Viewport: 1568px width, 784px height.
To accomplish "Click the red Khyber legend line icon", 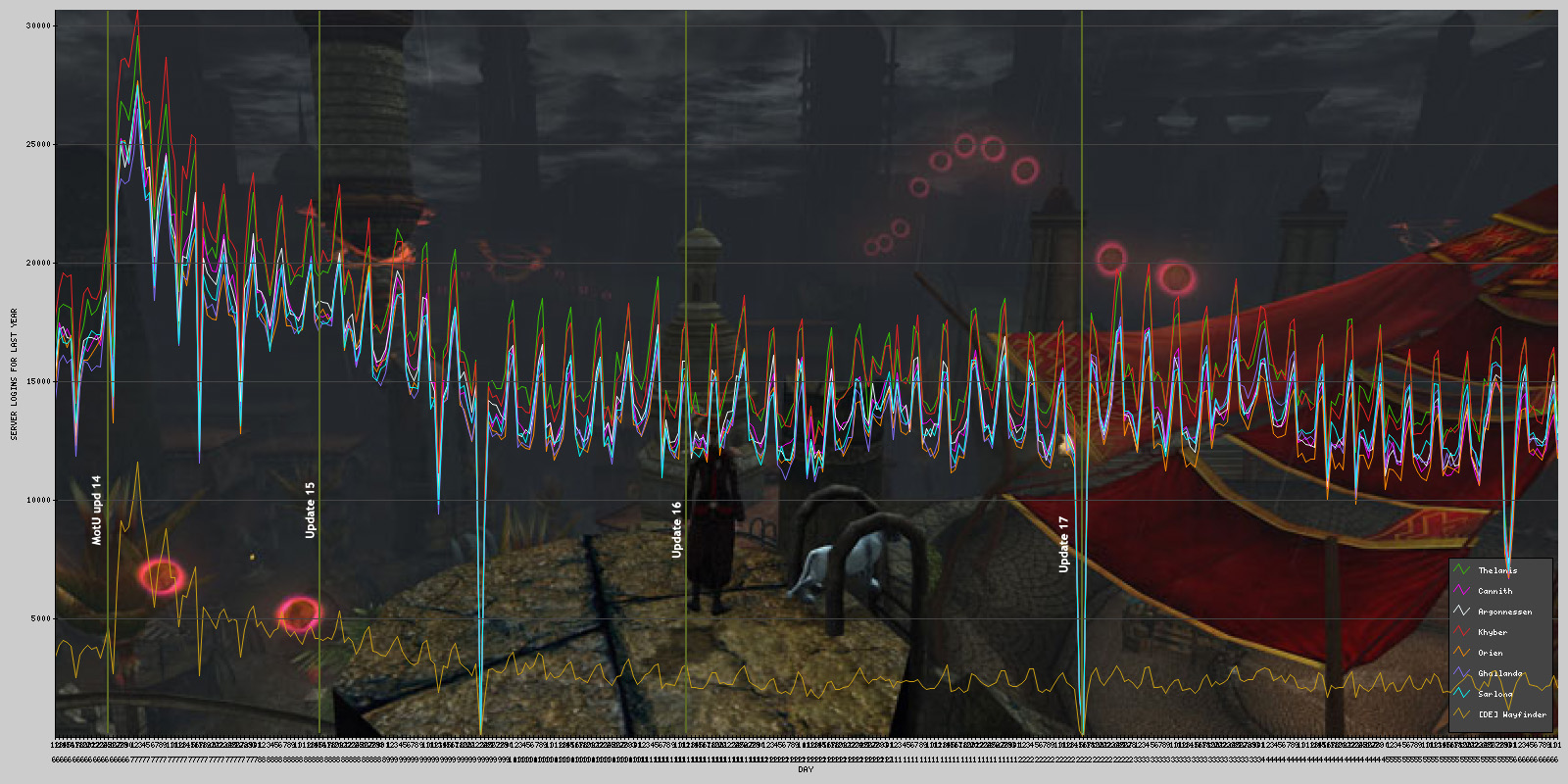I will (x=1462, y=632).
